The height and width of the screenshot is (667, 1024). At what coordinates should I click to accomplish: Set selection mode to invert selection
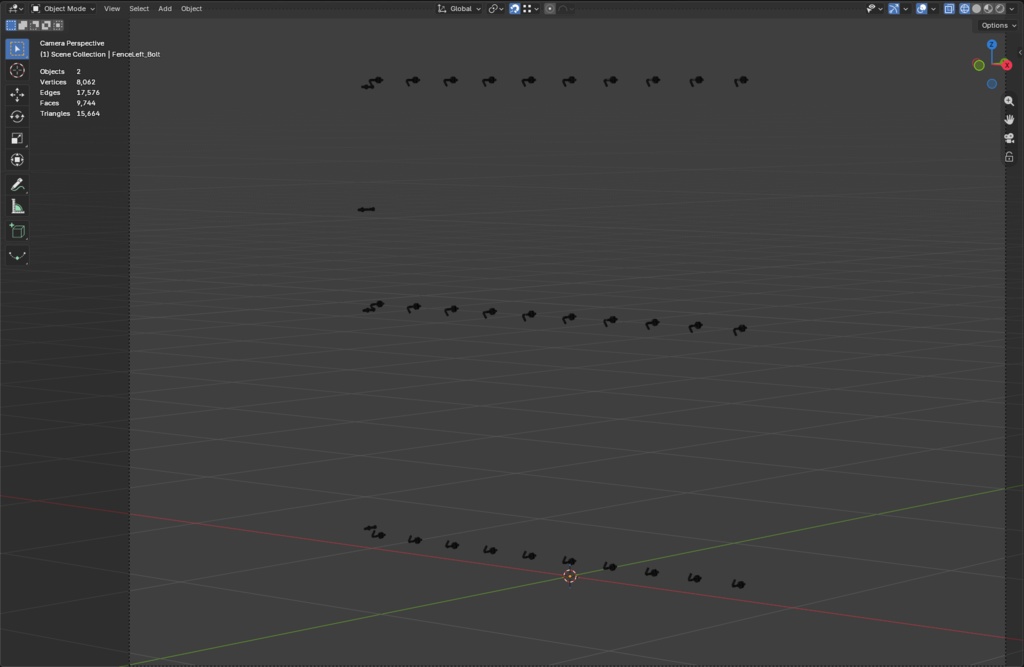(x=46, y=25)
